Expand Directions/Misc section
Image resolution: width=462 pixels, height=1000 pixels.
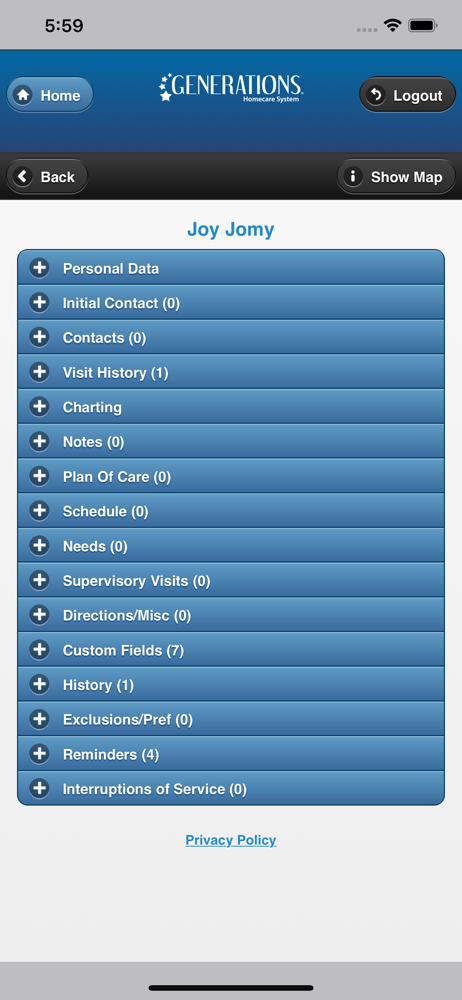tap(231, 615)
